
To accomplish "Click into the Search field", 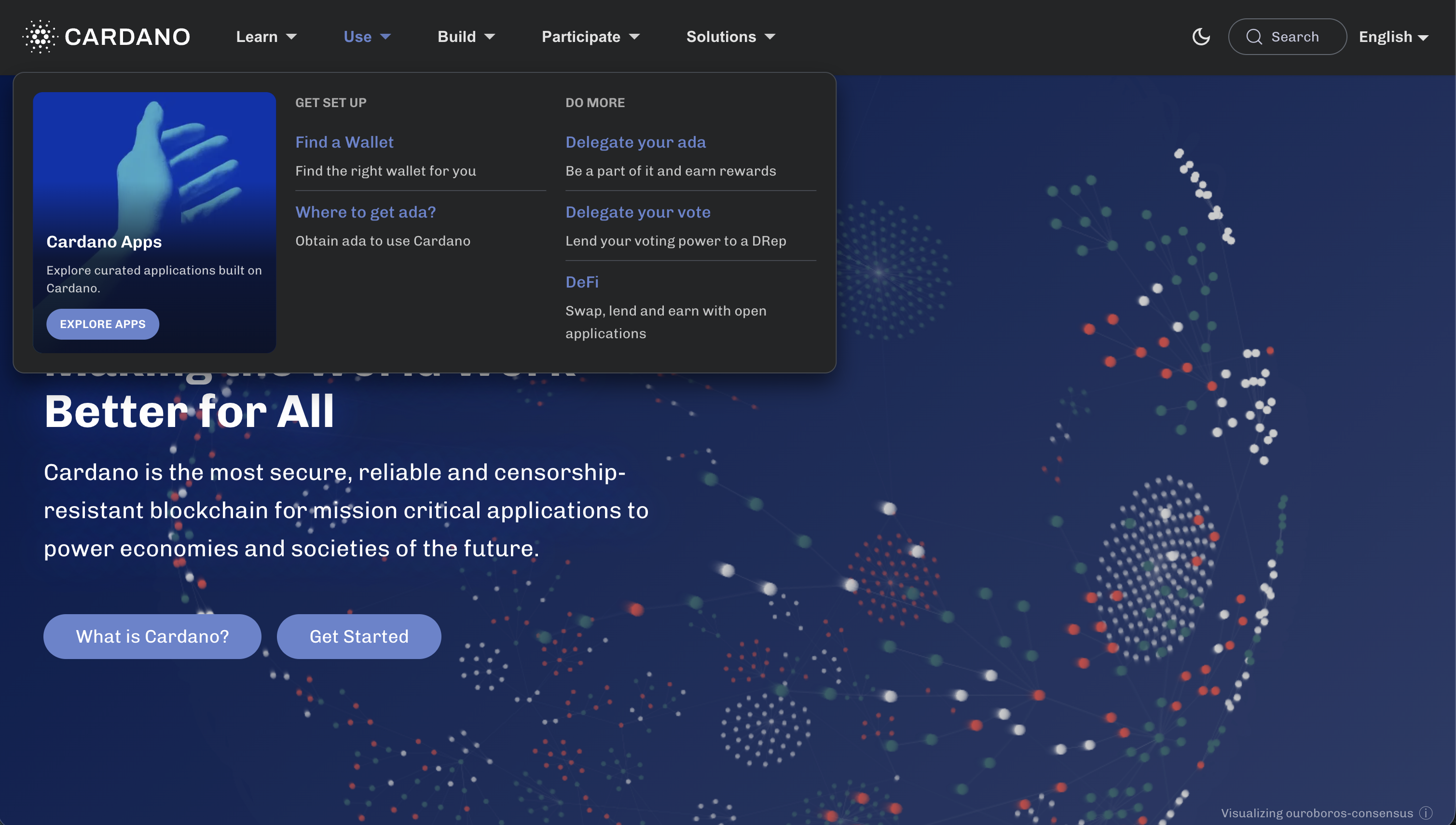I will [1287, 37].
